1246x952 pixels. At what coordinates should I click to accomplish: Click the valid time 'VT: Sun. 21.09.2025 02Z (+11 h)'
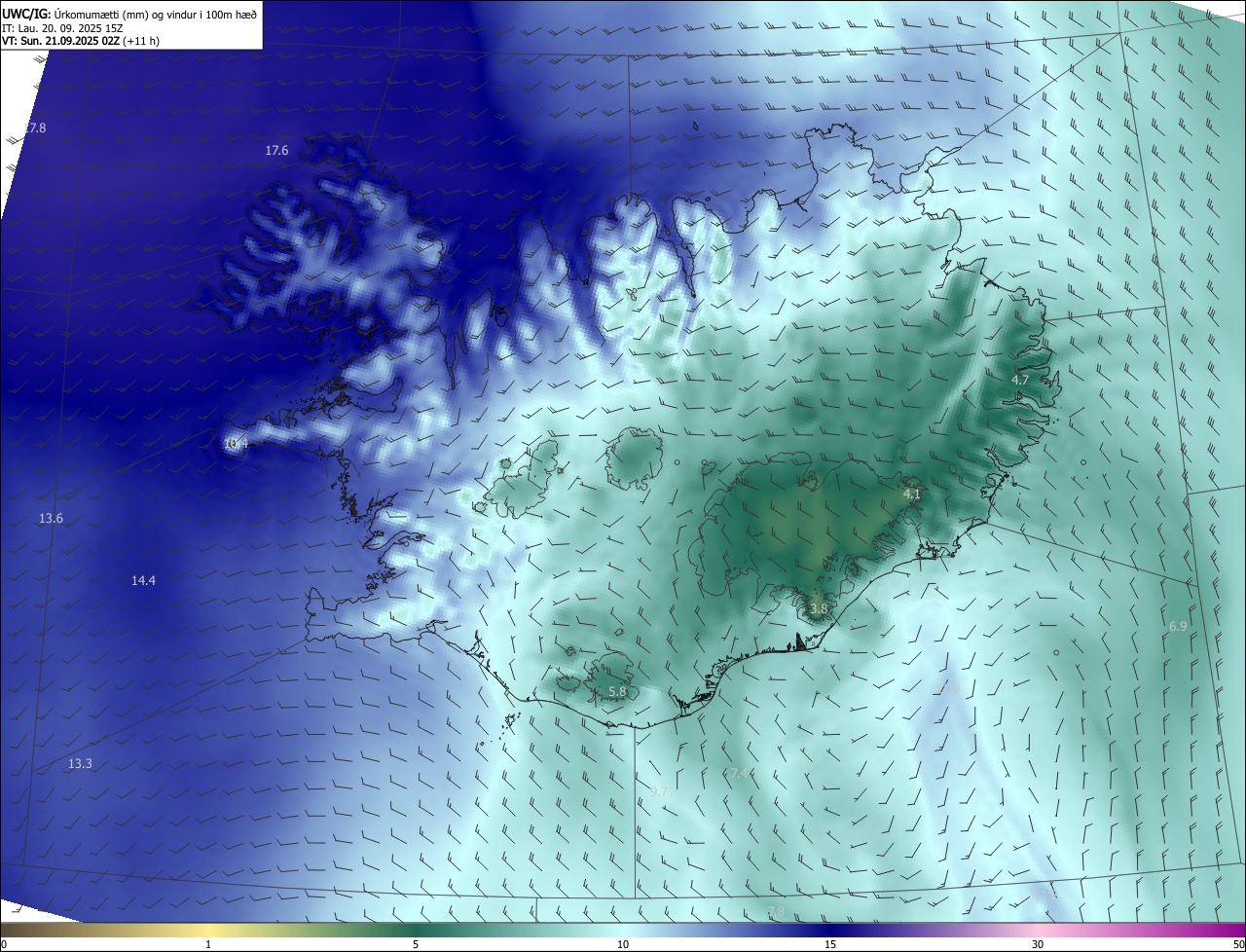pyautogui.click(x=81, y=42)
